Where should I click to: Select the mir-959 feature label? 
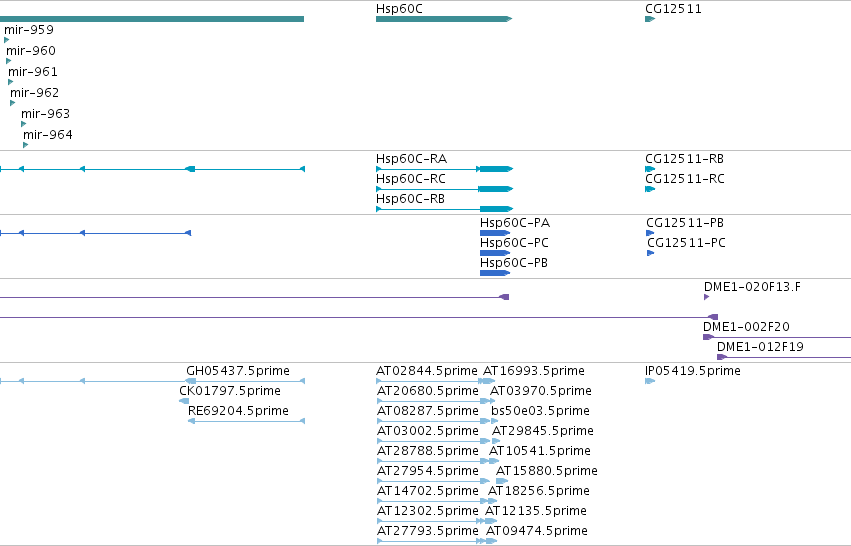29,30
